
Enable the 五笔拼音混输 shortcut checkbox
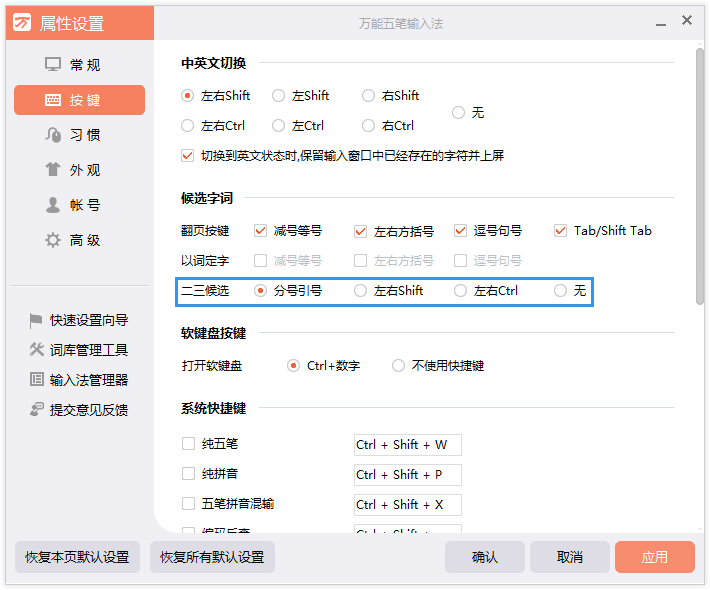188,504
